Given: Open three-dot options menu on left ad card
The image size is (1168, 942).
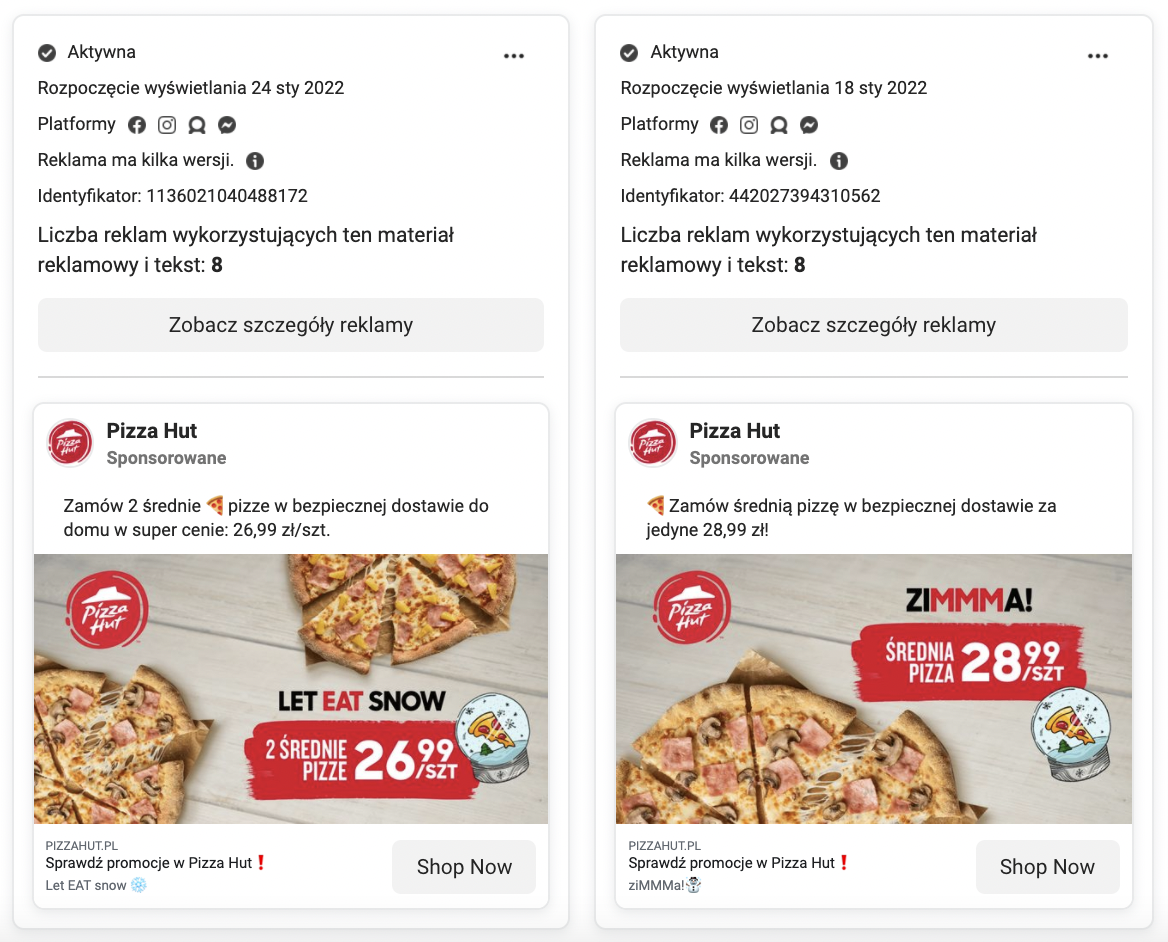Looking at the screenshot, I should pos(514,56).
